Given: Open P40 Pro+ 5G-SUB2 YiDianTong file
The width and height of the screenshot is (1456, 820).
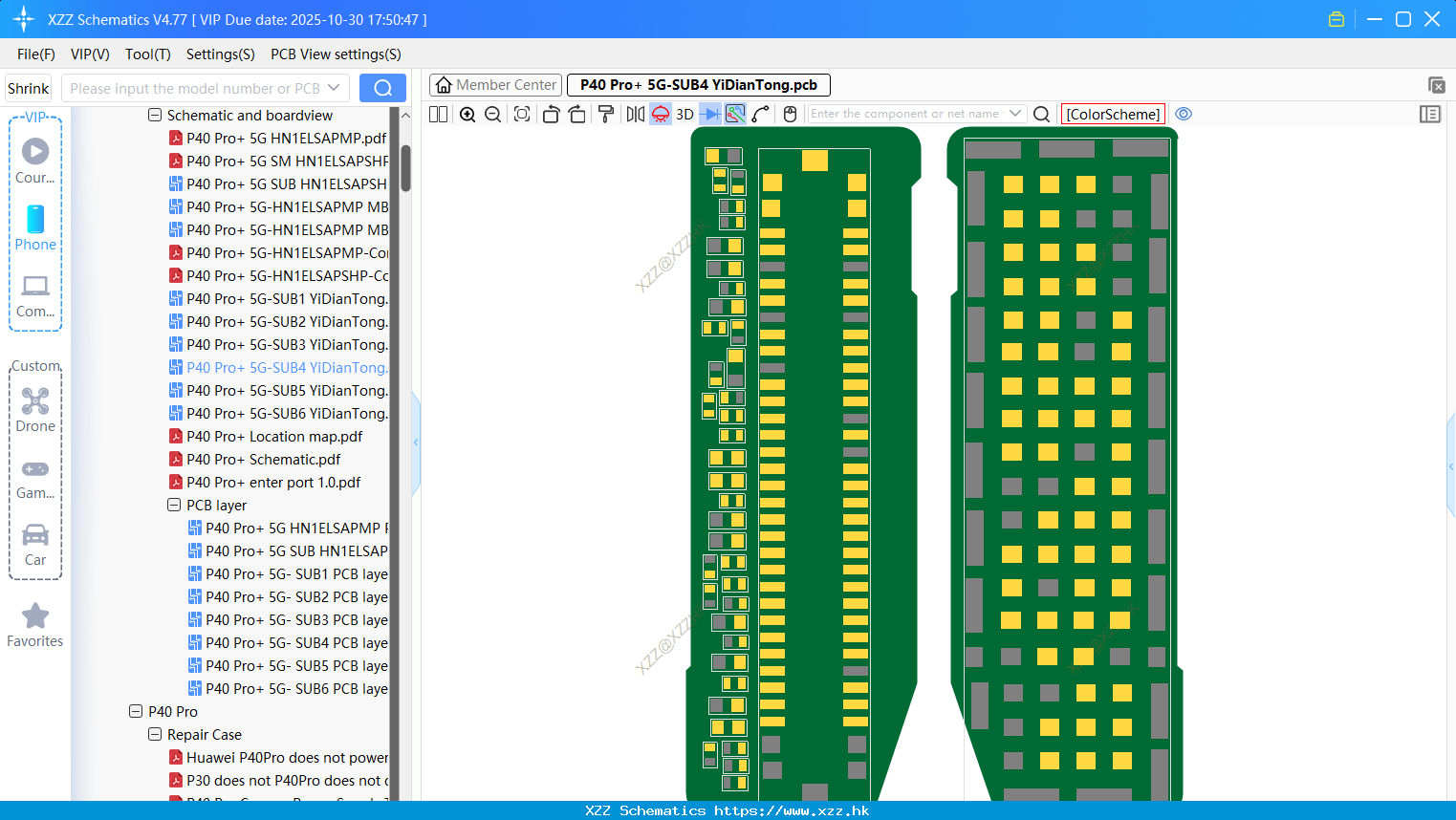Looking at the screenshot, I should [278, 321].
